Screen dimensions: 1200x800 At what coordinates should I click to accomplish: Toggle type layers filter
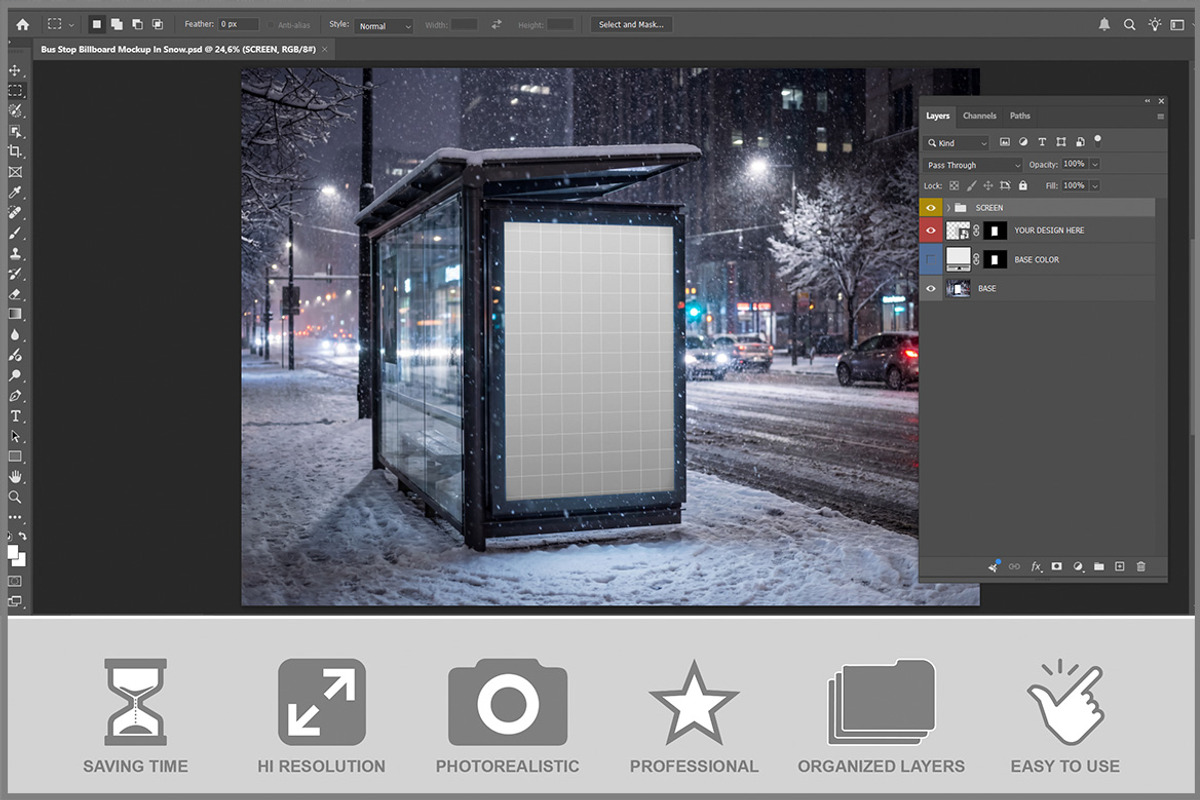click(1042, 143)
